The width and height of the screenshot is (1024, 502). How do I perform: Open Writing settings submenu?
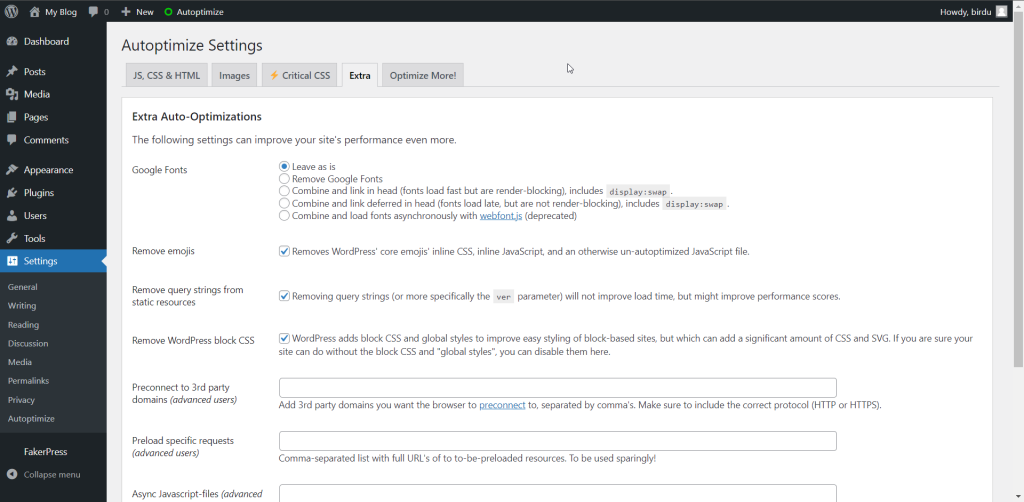[x=22, y=306]
